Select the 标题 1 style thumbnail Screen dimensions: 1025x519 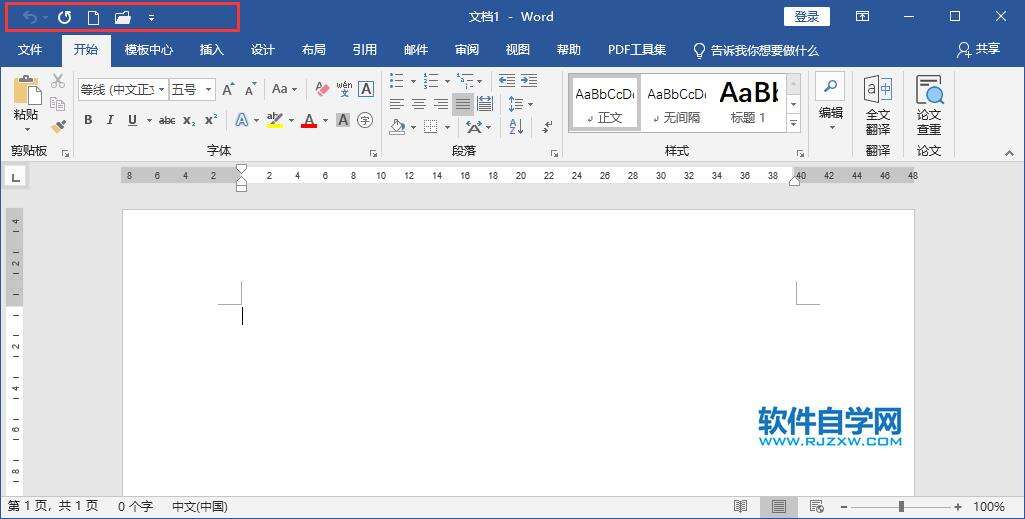tap(748, 103)
